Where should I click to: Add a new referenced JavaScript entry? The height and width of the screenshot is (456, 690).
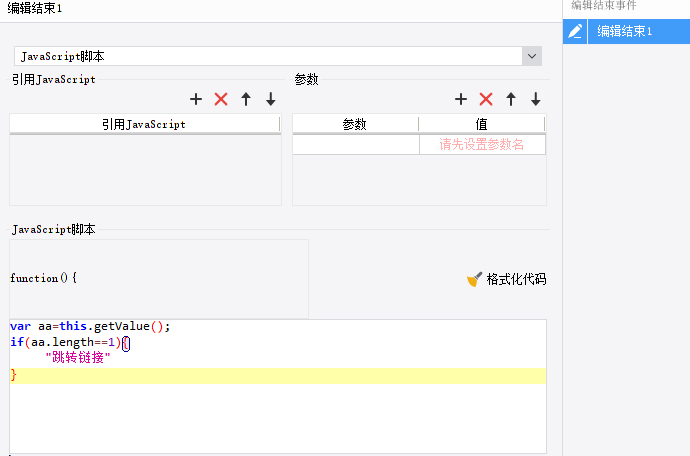(x=196, y=99)
